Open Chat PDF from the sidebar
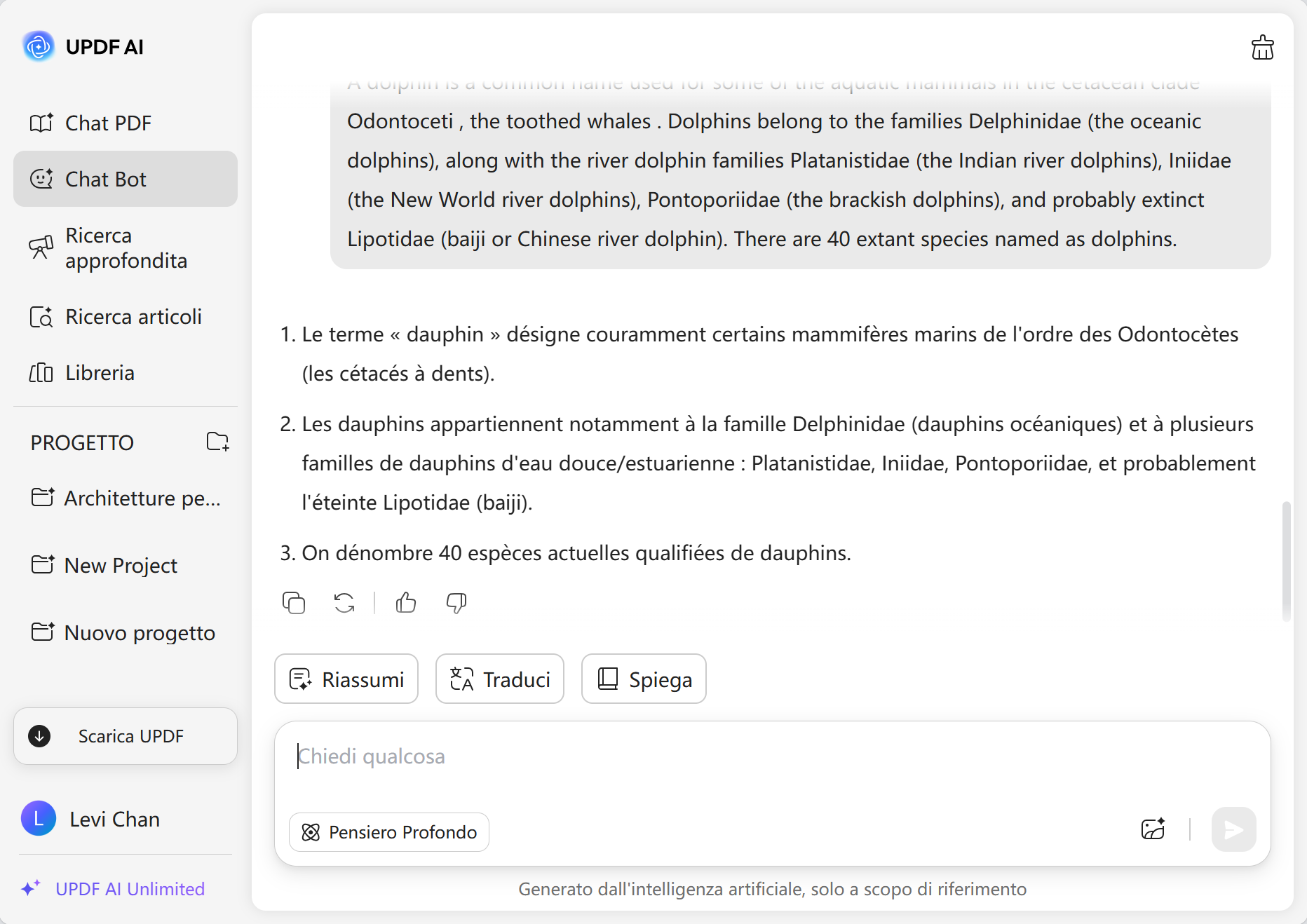The width and height of the screenshot is (1307, 924). tap(108, 123)
